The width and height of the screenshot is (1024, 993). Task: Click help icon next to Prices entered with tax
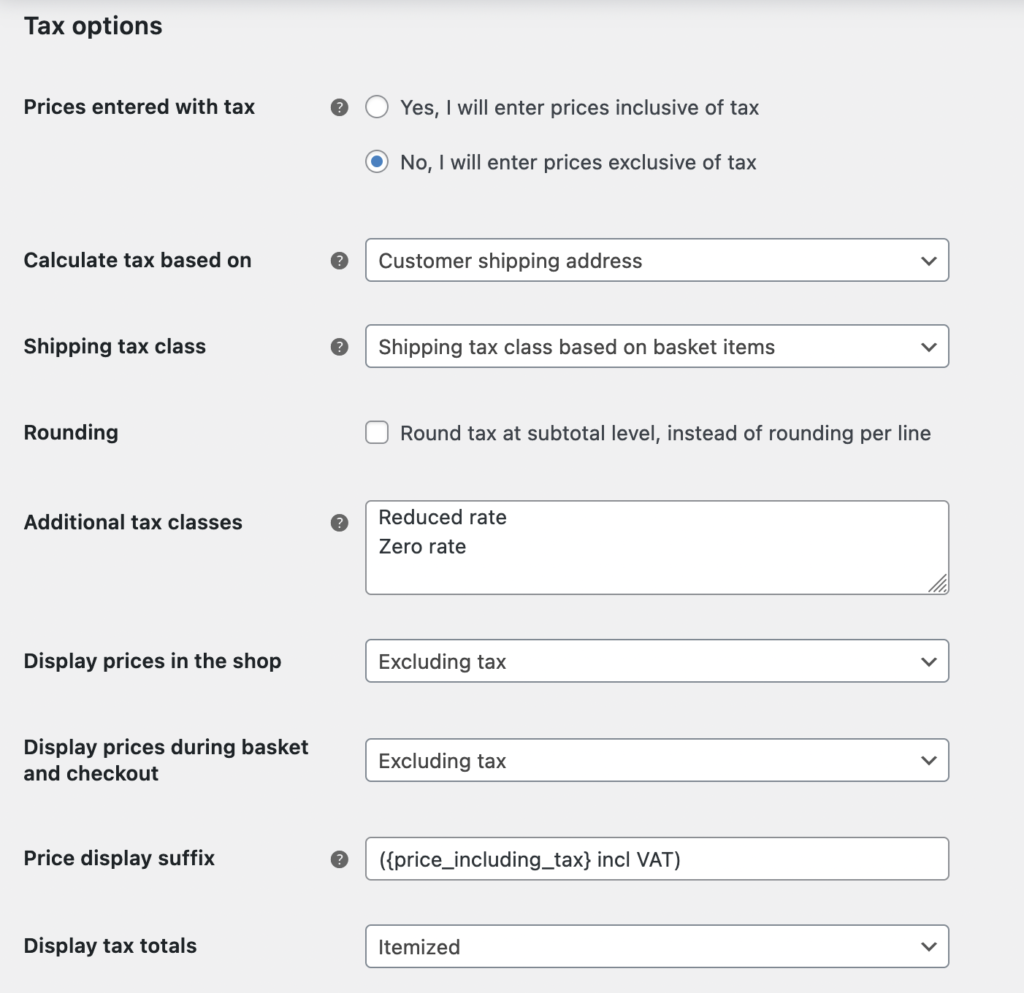(340, 107)
